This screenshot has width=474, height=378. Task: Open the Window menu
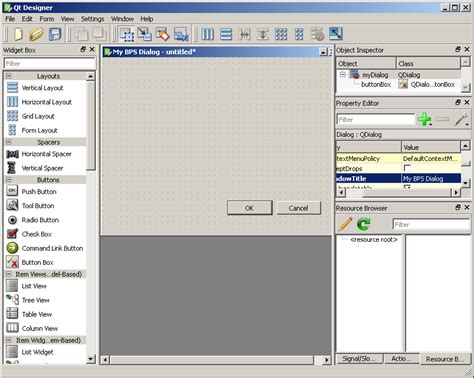122,19
